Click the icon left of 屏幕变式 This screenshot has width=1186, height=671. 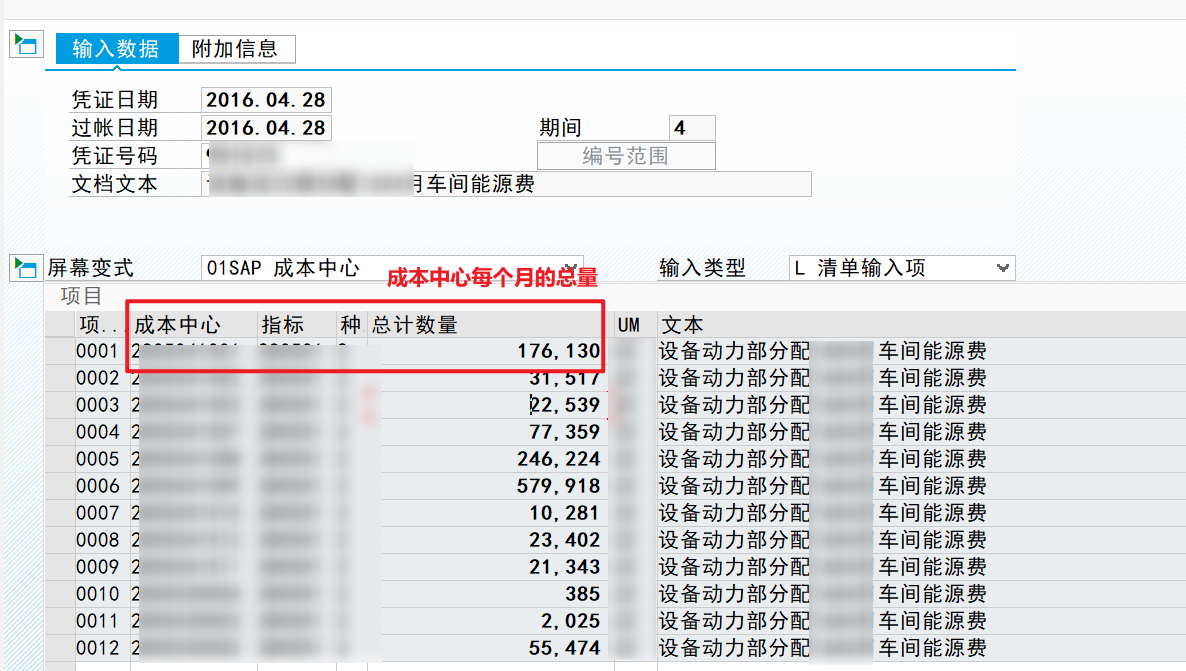click(x=26, y=267)
